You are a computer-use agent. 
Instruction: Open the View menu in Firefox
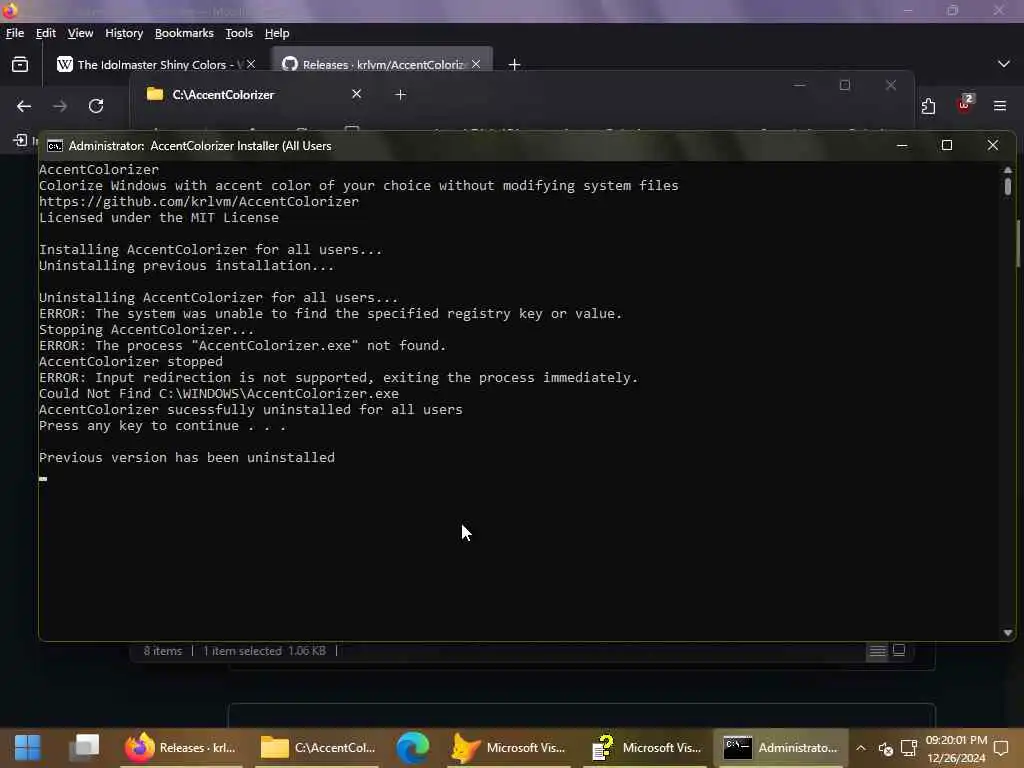pyautogui.click(x=80, y=33)
